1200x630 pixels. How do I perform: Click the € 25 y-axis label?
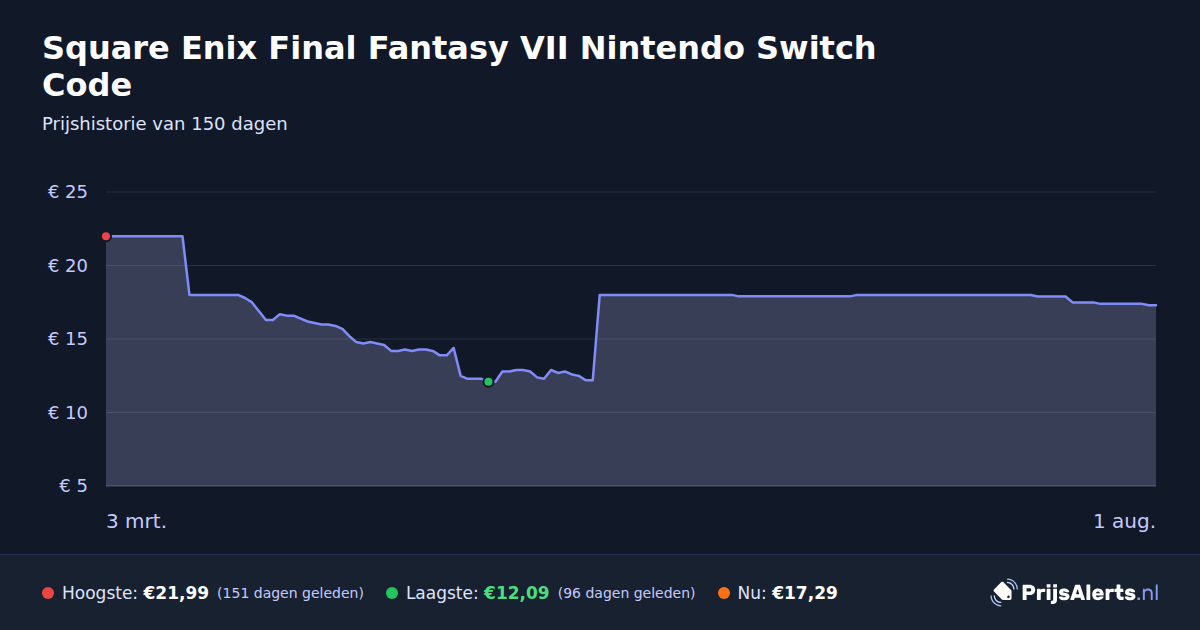point(68,192)
